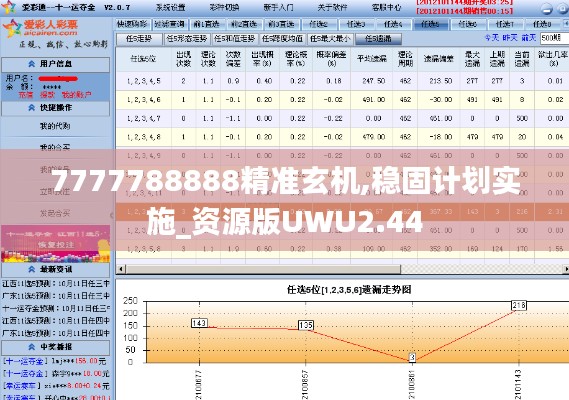Switch to the 任选7 tab
569x400 pixels.
[505, 24]
